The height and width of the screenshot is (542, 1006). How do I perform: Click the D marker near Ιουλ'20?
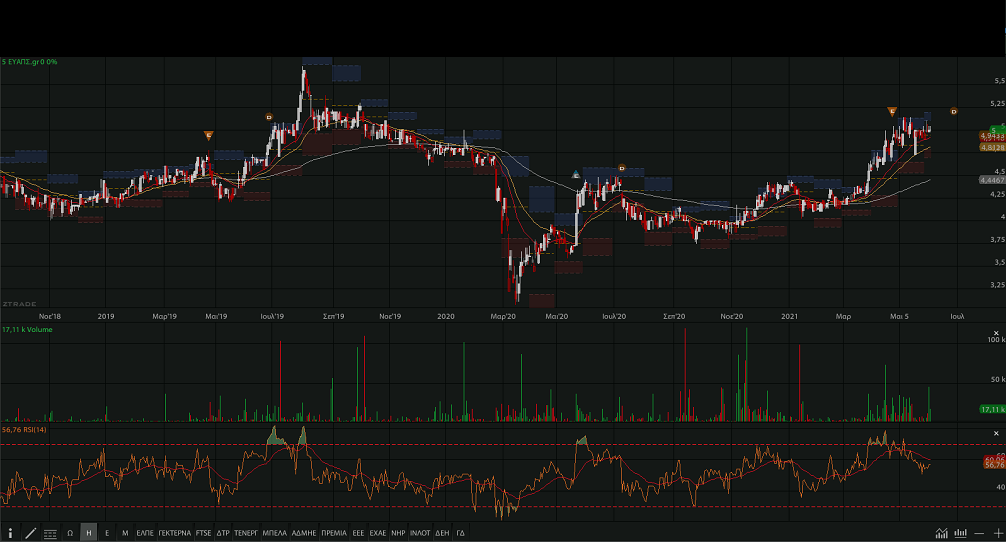click(x=621, y=168)
